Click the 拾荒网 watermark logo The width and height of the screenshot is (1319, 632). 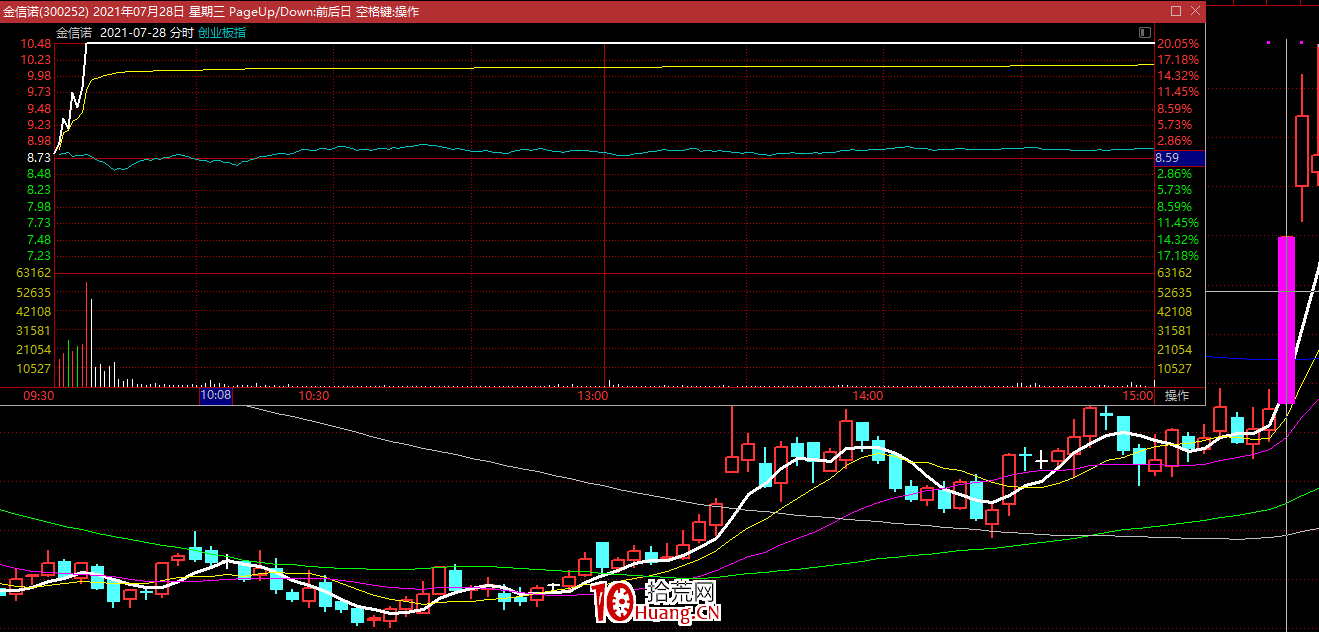coord(655,601)
